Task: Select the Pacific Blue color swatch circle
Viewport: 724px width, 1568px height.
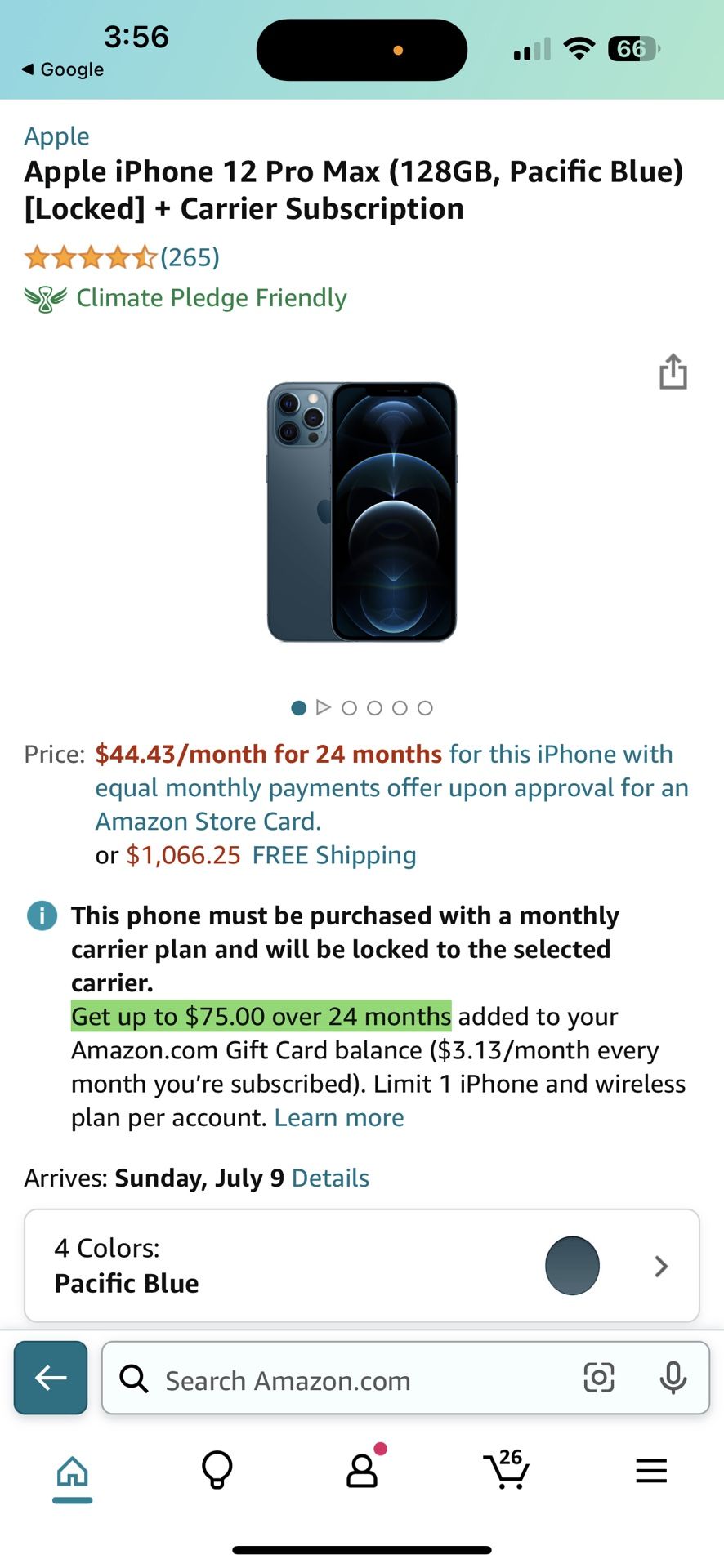Action: 572,1266
